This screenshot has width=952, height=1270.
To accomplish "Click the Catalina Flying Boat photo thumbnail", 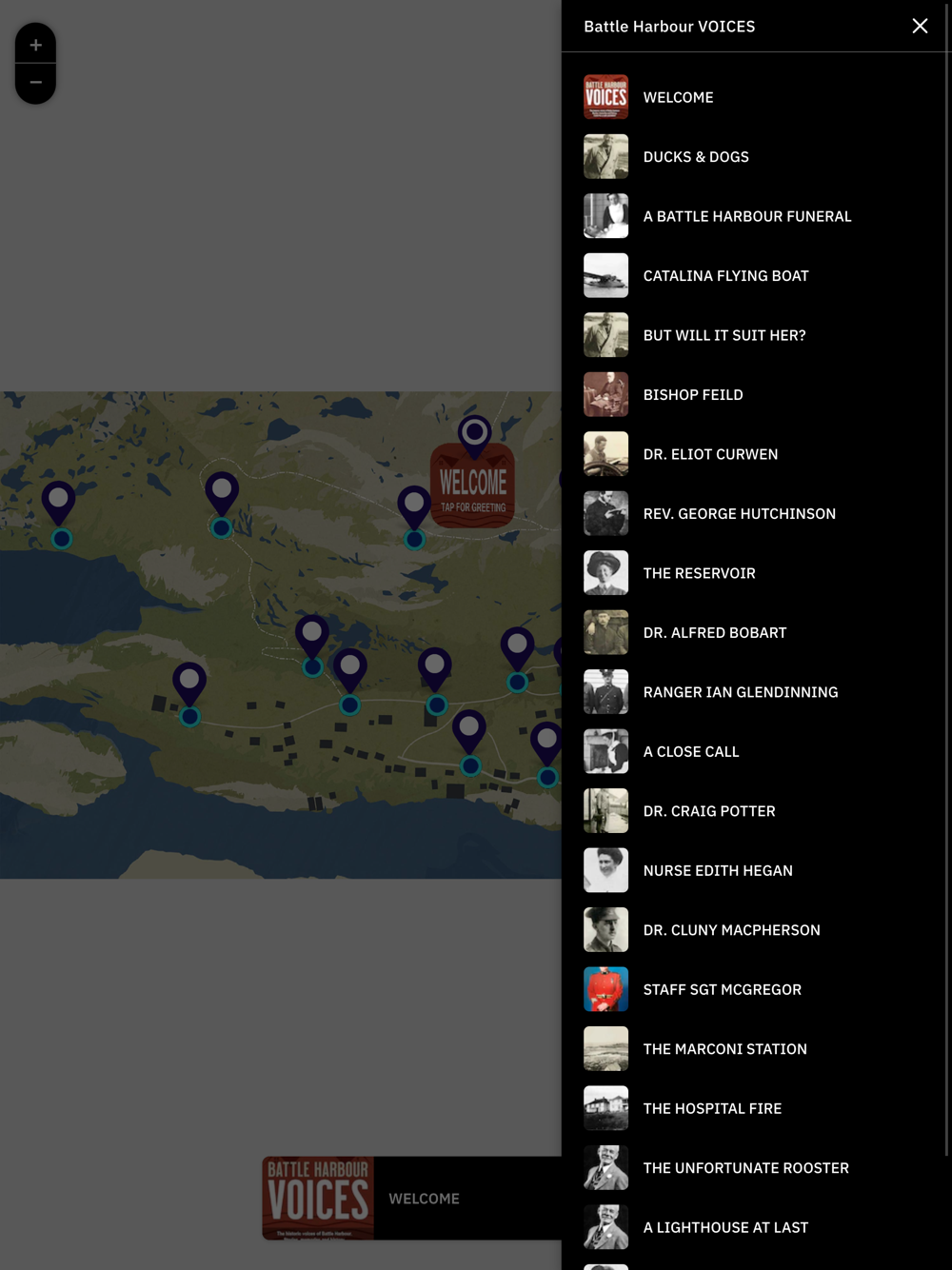I will tap(605, 275).
